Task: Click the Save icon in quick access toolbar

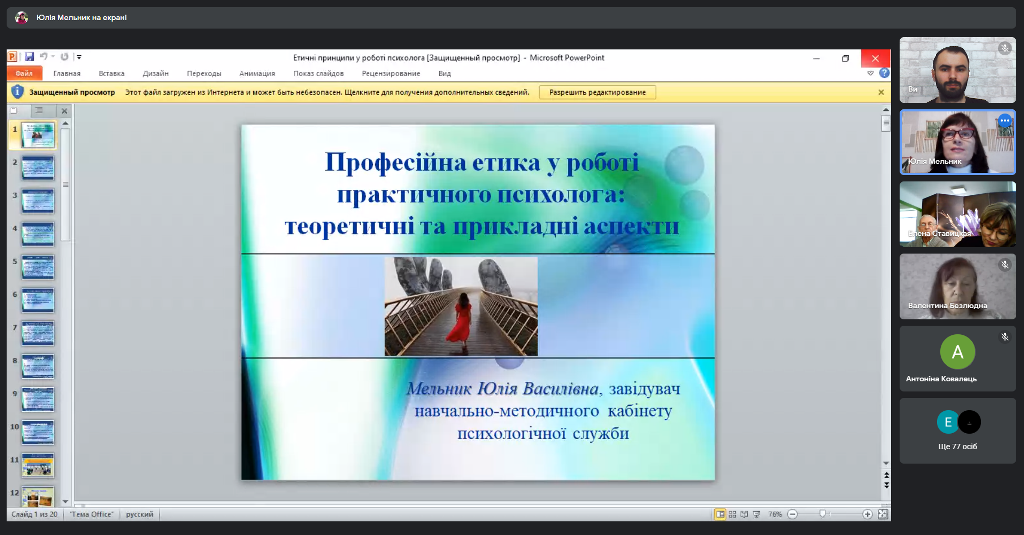Action: (x=30, y=57)
